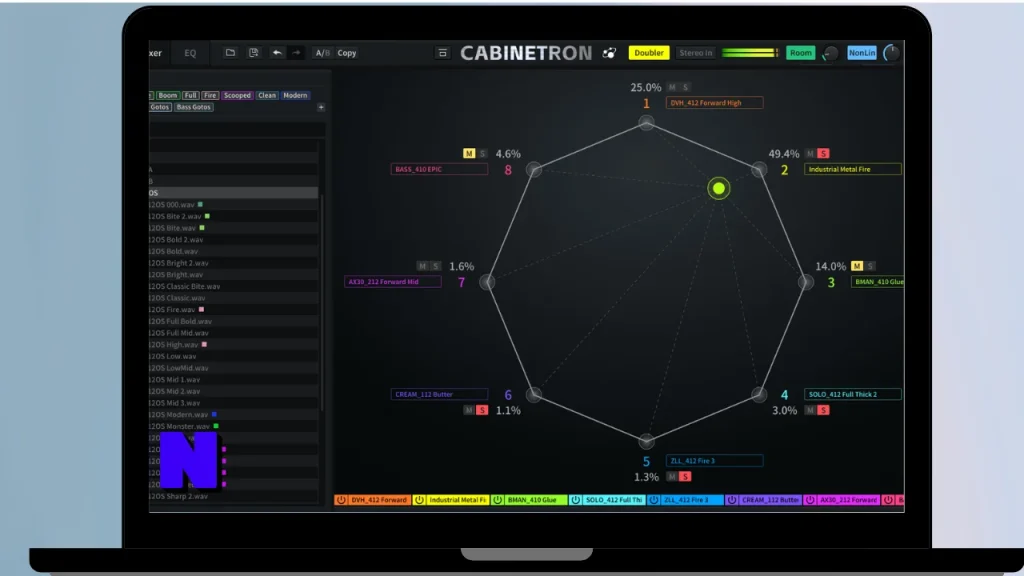This screenshot has height=576, width=1024.
Task: Open the BASS_410 EPIC selector for slot 8
Action: 440,169
